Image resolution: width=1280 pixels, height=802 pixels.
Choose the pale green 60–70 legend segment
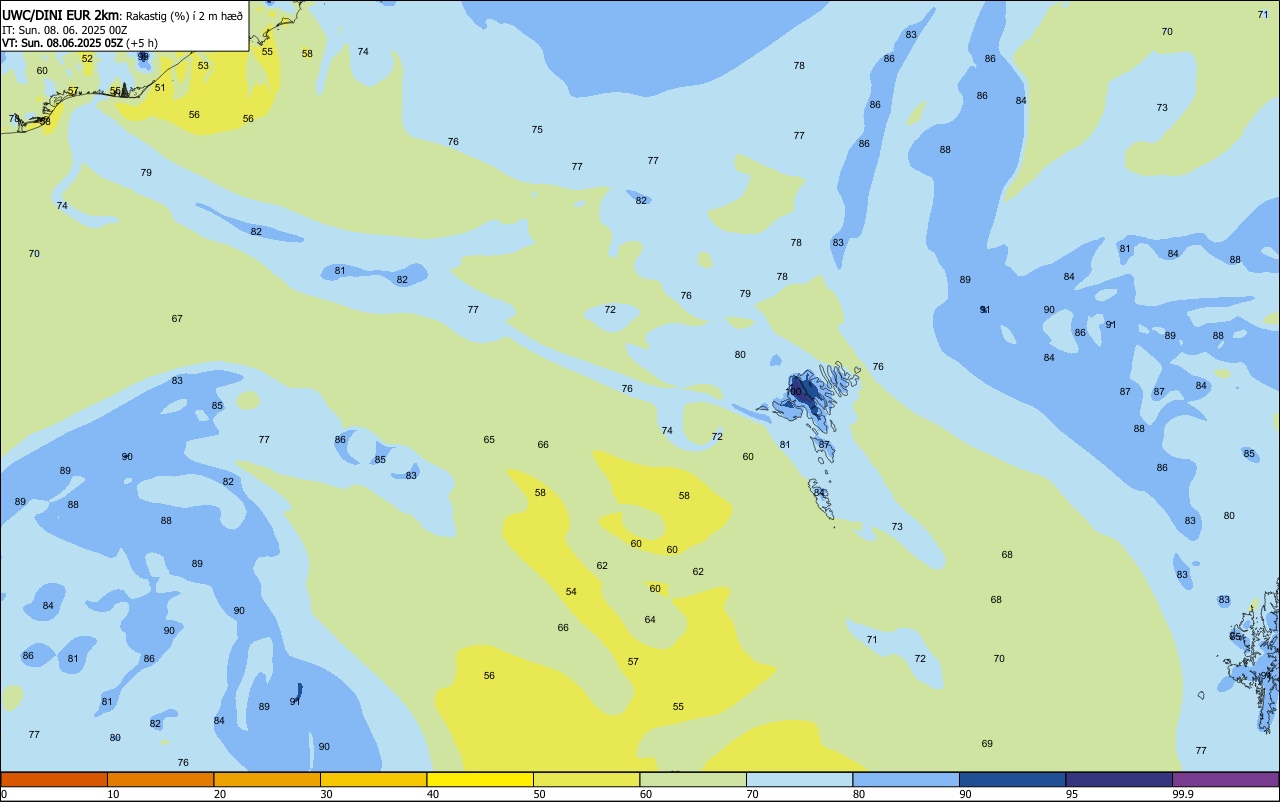pyautogui.click(x=693, y=779)
